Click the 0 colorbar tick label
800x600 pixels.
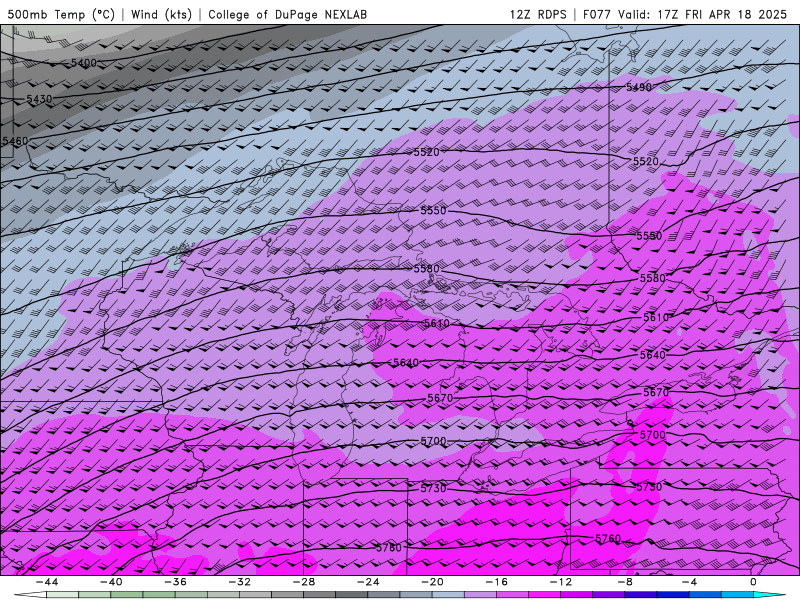[753, 582]
